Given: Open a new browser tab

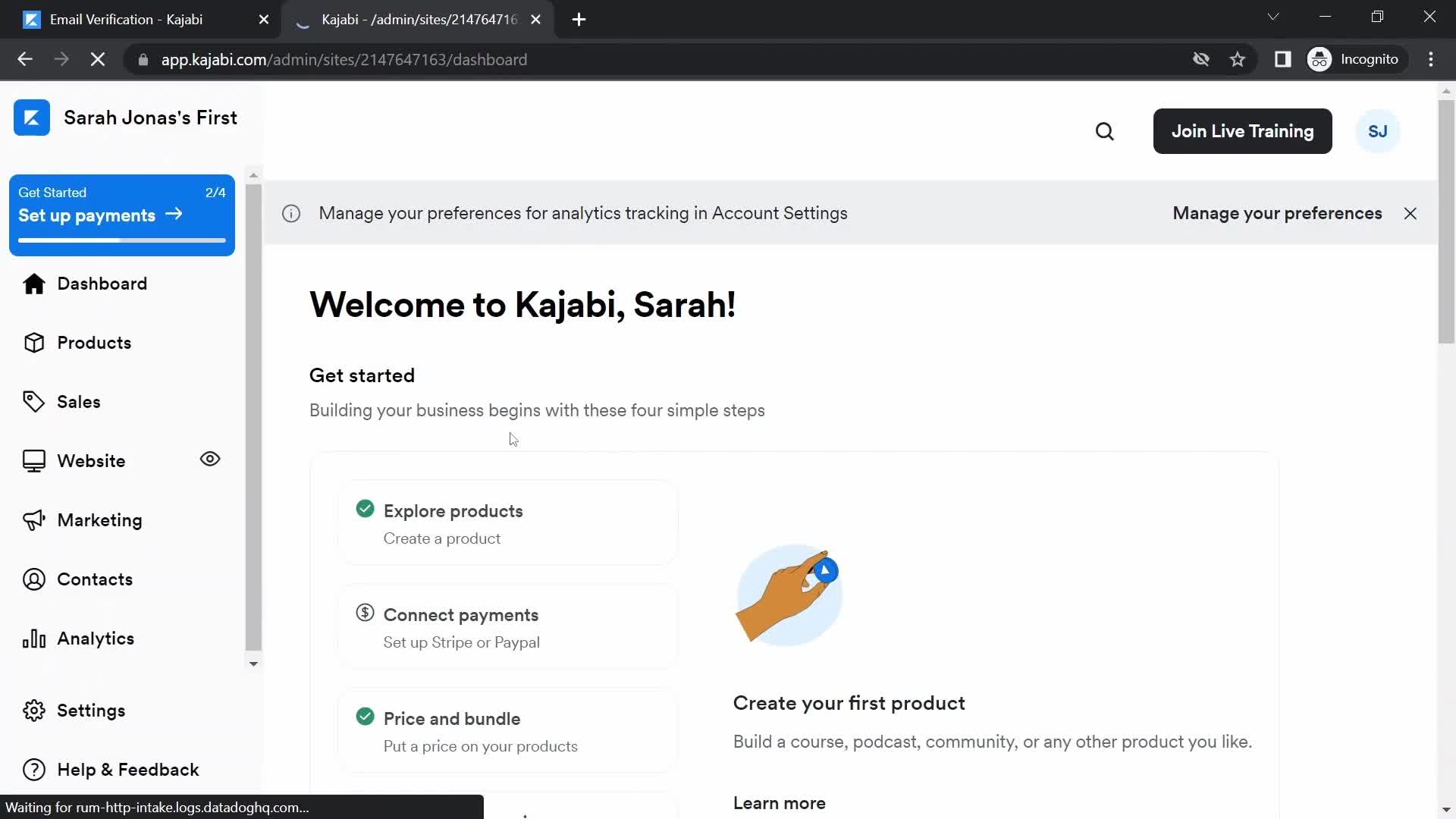Looking at the screenshot, I should click(x=579, y=20).
